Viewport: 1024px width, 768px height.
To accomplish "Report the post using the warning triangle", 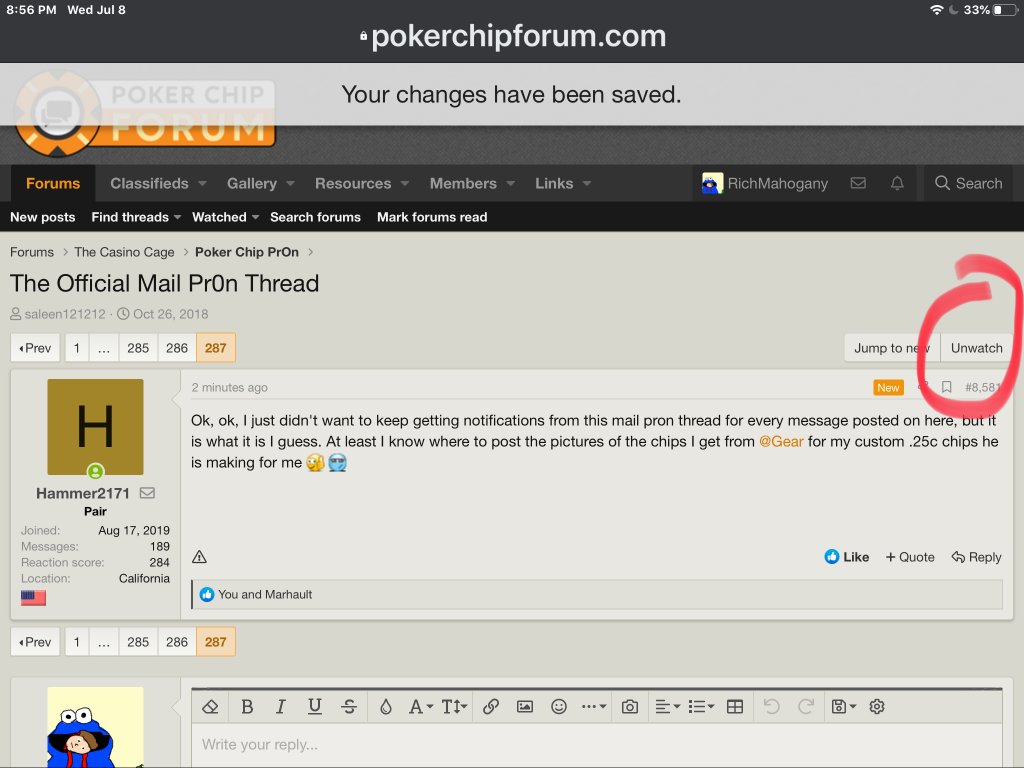I will click(x=199, y=557).
